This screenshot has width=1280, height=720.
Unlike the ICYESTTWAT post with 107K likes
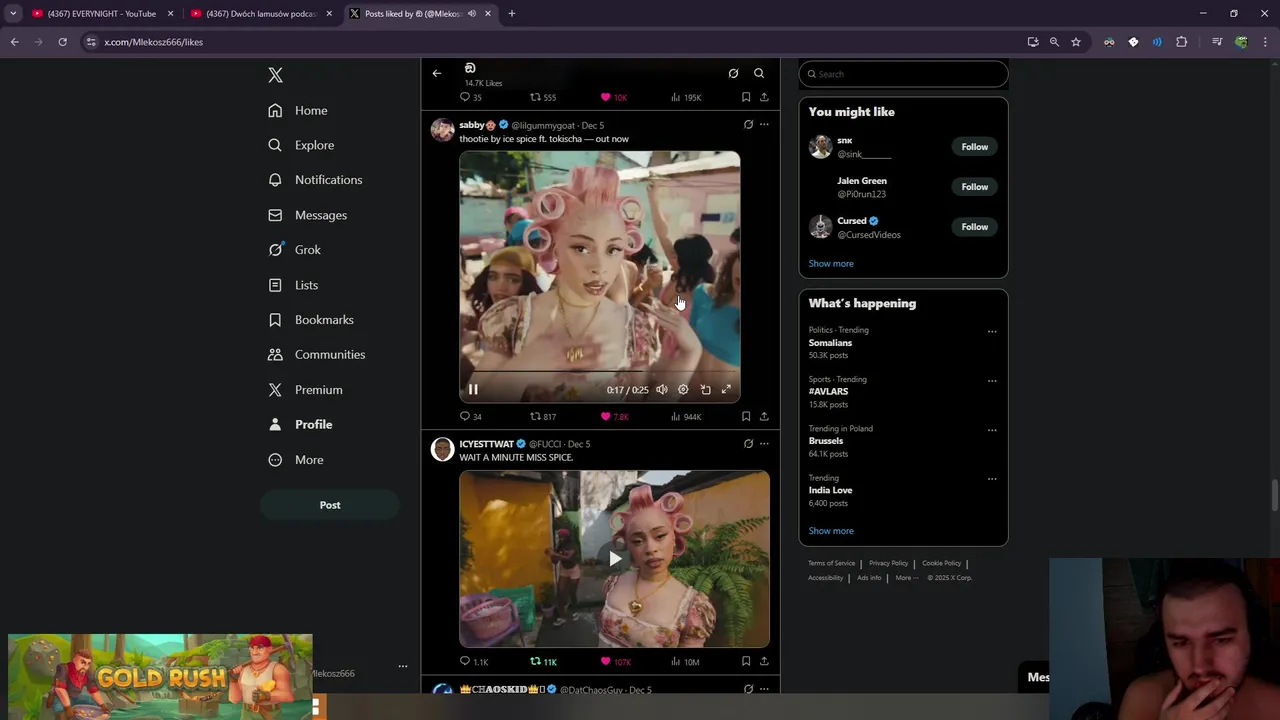615,662
